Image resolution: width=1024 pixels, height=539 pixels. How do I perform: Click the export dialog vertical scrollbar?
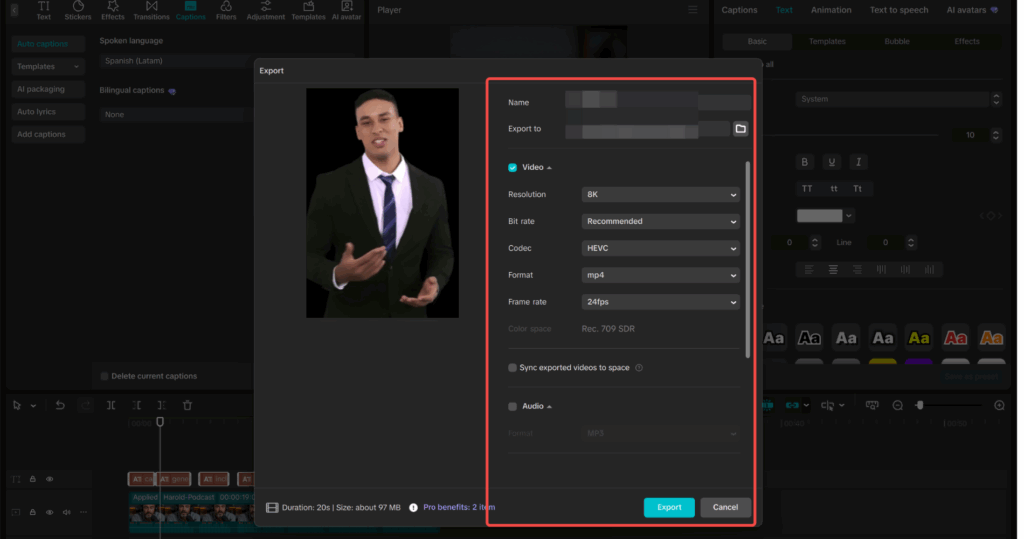748,260
